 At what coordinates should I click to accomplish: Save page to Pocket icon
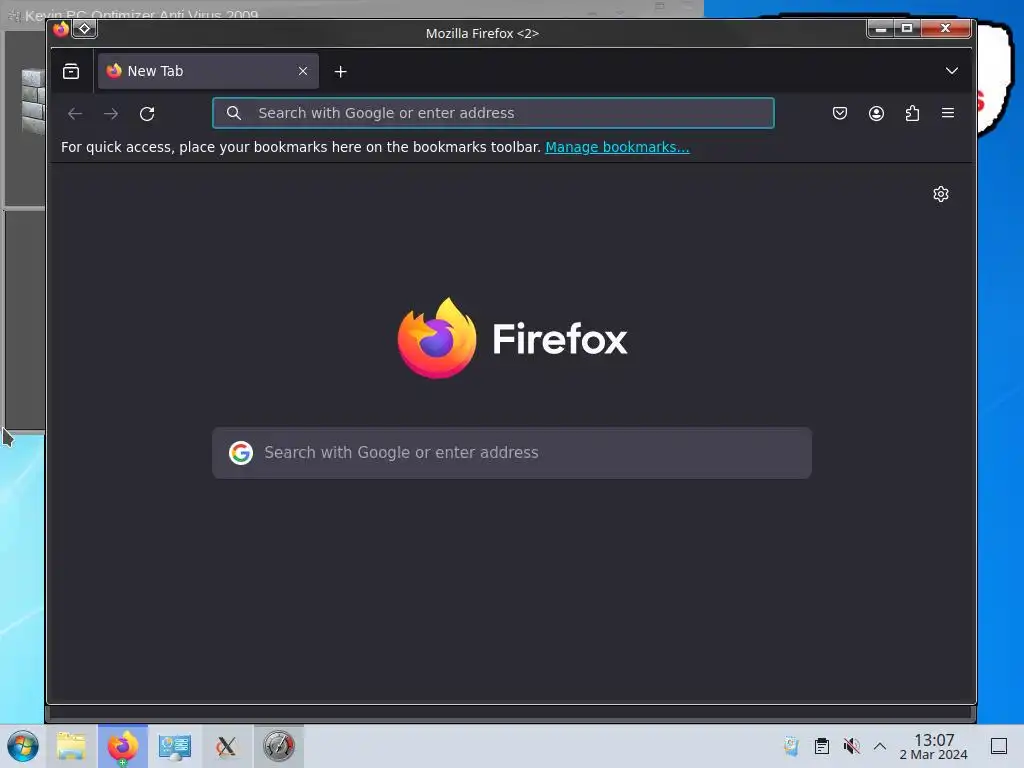(840, 113)
